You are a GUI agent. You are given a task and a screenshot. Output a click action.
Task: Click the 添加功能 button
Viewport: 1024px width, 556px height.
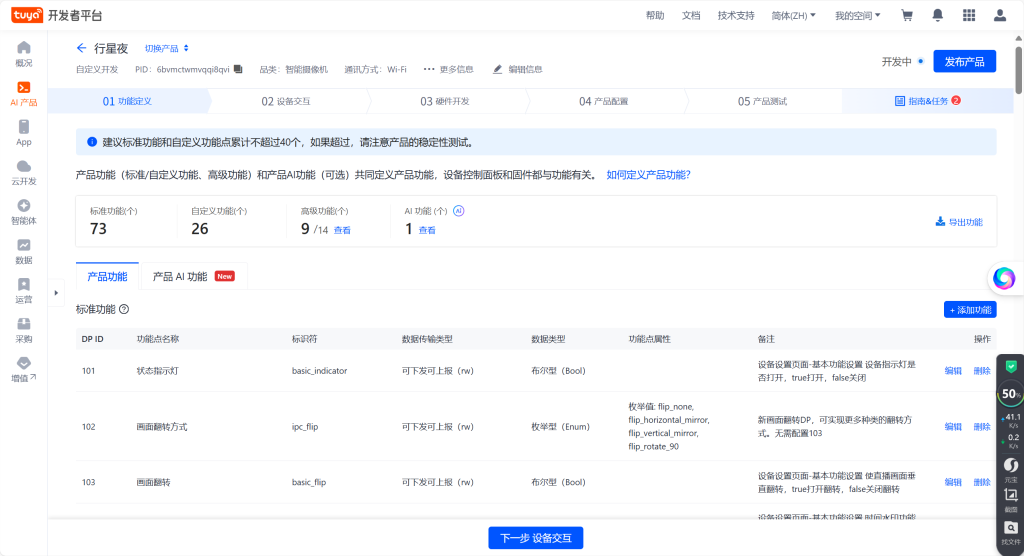(970, 310)
